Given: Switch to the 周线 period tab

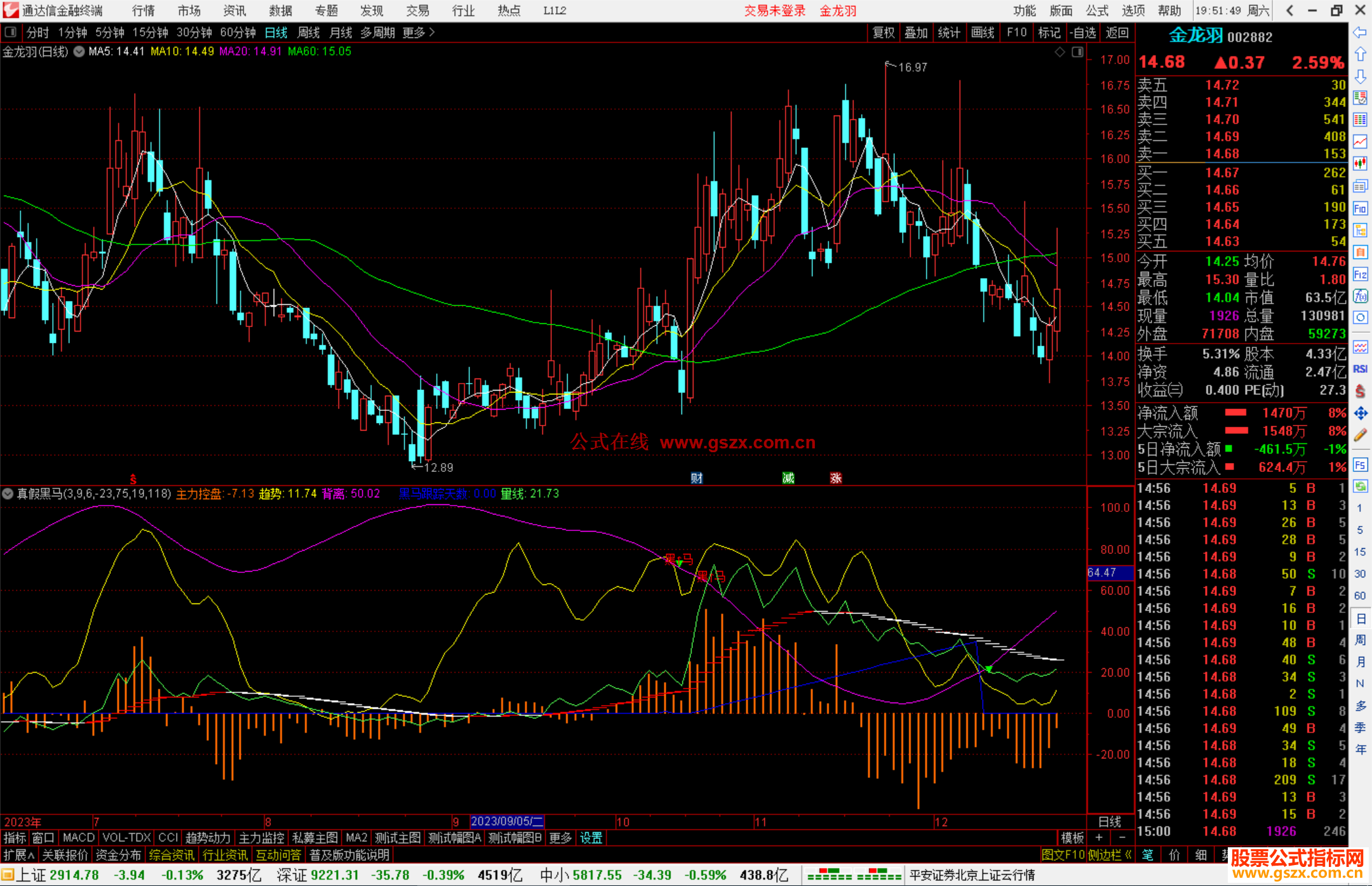Looking at the screenshot, I should [309, 32].
